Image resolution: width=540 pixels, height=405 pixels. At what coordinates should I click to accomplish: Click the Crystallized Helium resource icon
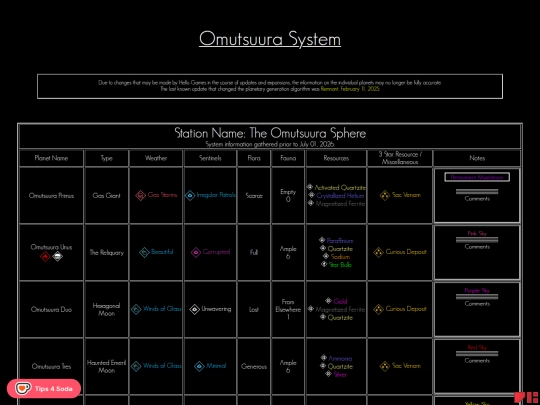312,195
